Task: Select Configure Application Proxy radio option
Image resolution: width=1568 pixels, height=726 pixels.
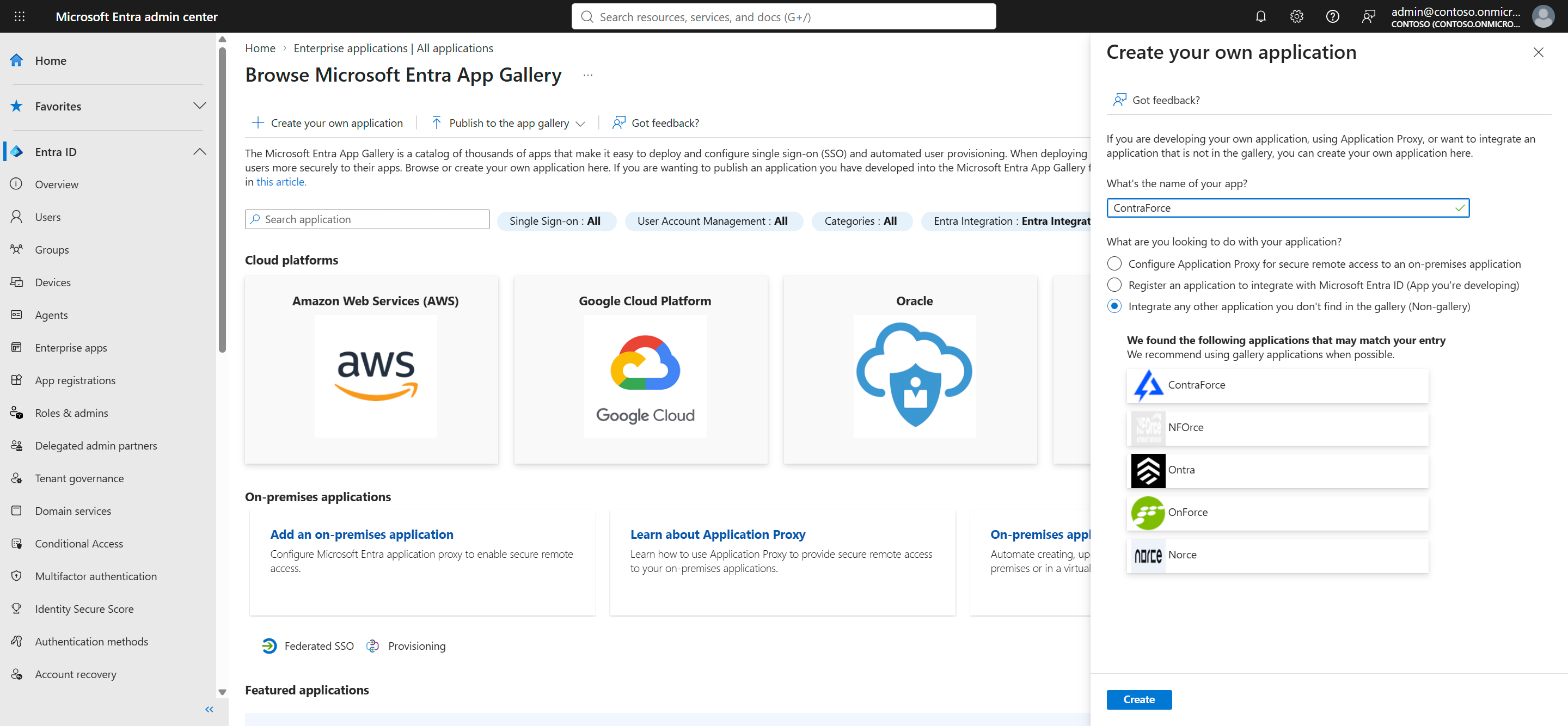Action: point(1115,264)
